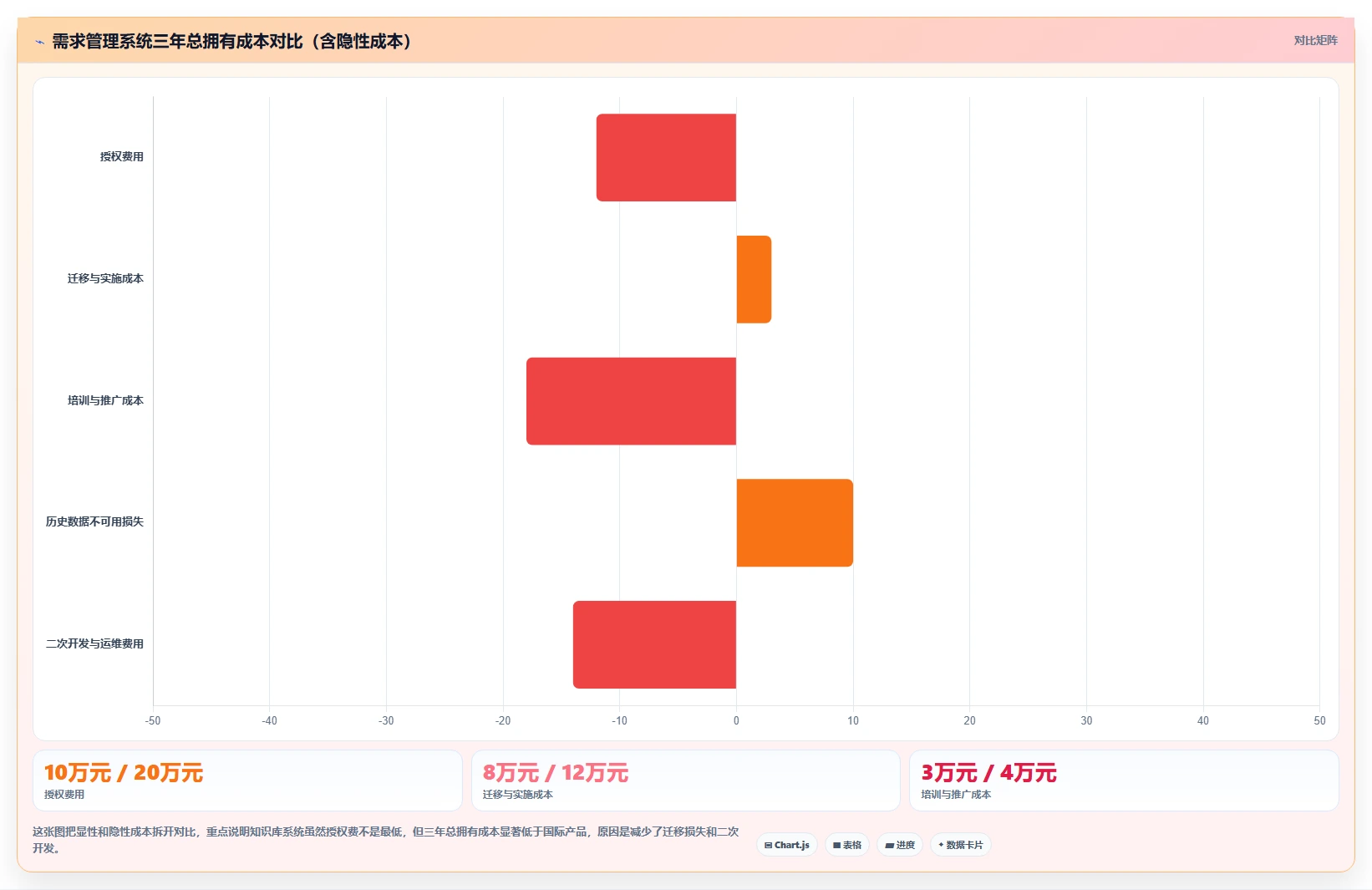This screenshot has width=1372, height=890.
Task: Click the x-axis tick label 50
Action: point(1319,720)
